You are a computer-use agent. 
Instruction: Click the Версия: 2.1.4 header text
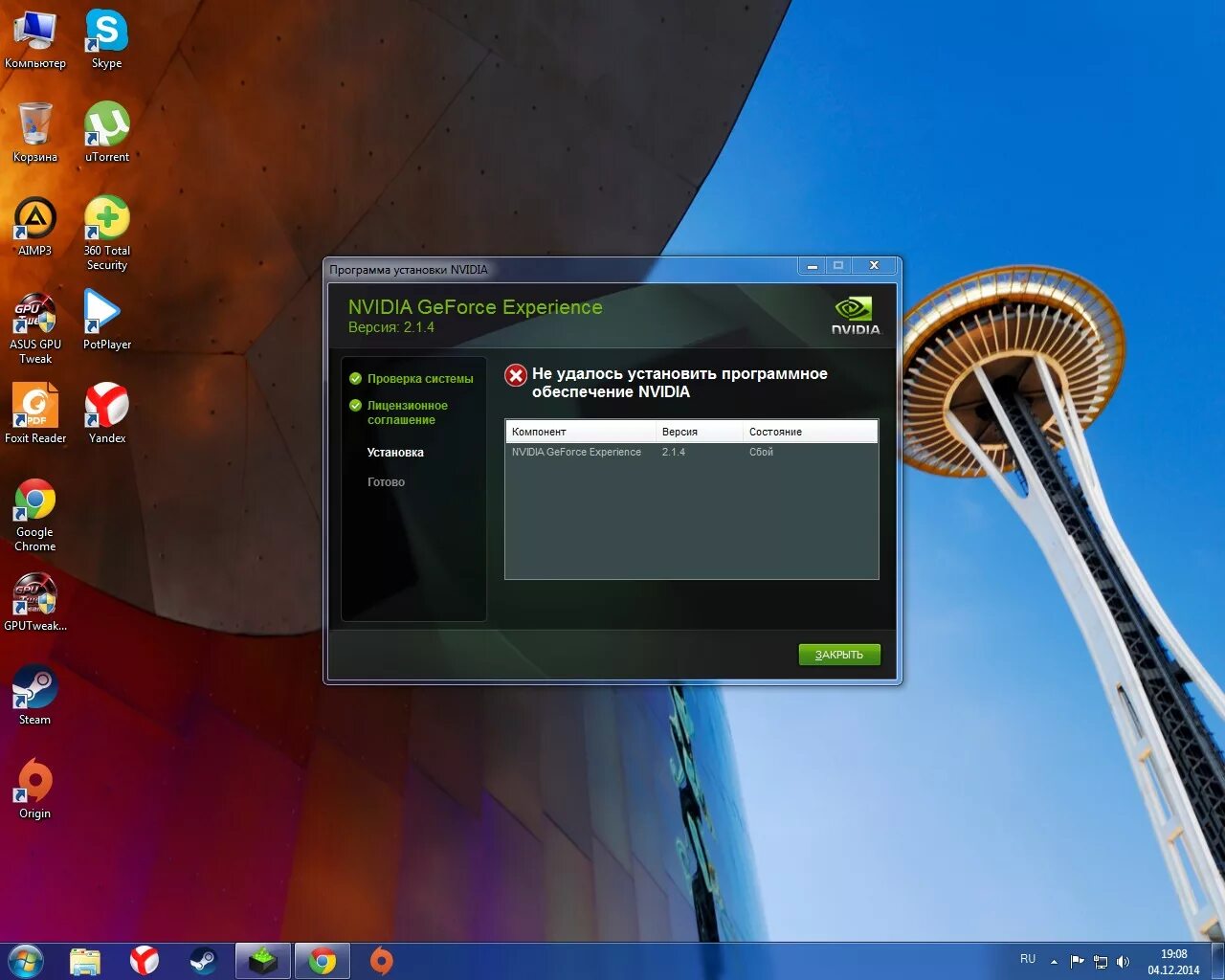point(391,327)
